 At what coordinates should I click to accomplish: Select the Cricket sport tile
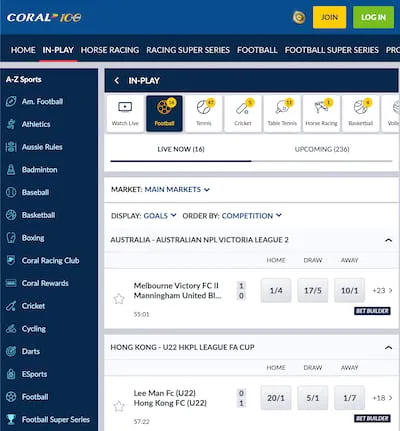[x=243, y=114]
